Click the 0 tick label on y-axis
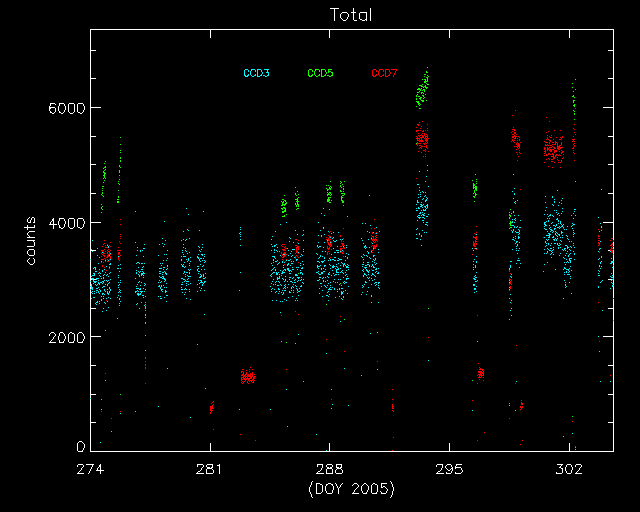The height and width of the screenshot is (512, 640). pyautogui.click(x=80, y=446)
